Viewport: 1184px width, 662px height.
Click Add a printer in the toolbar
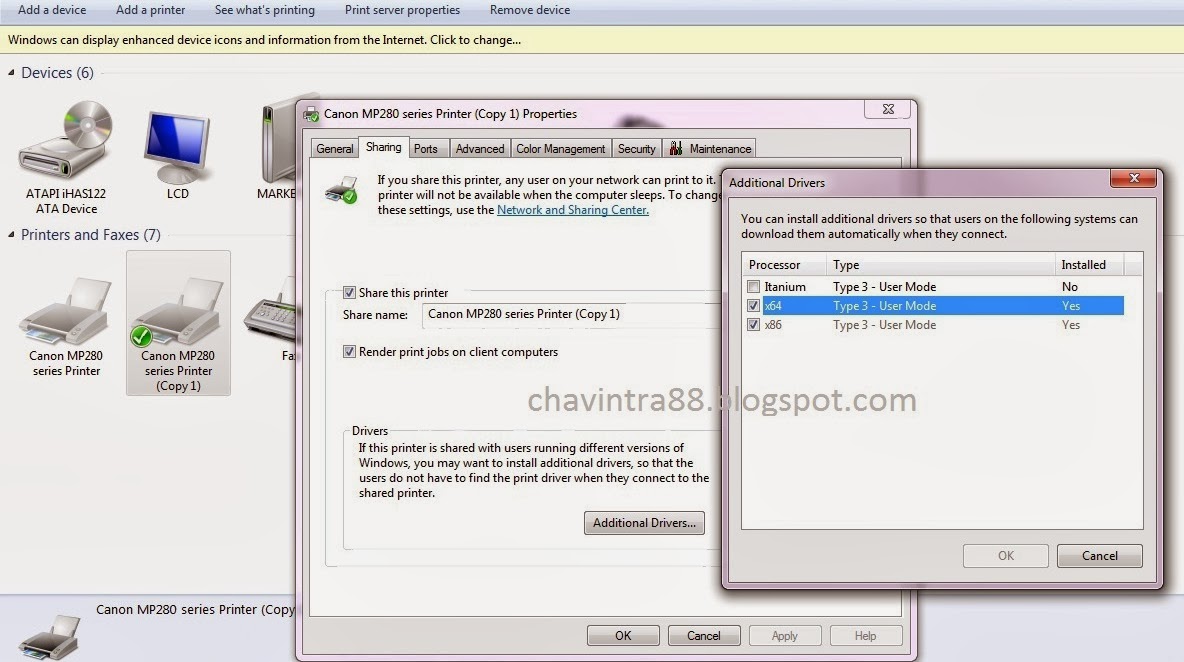click(150, 10)
